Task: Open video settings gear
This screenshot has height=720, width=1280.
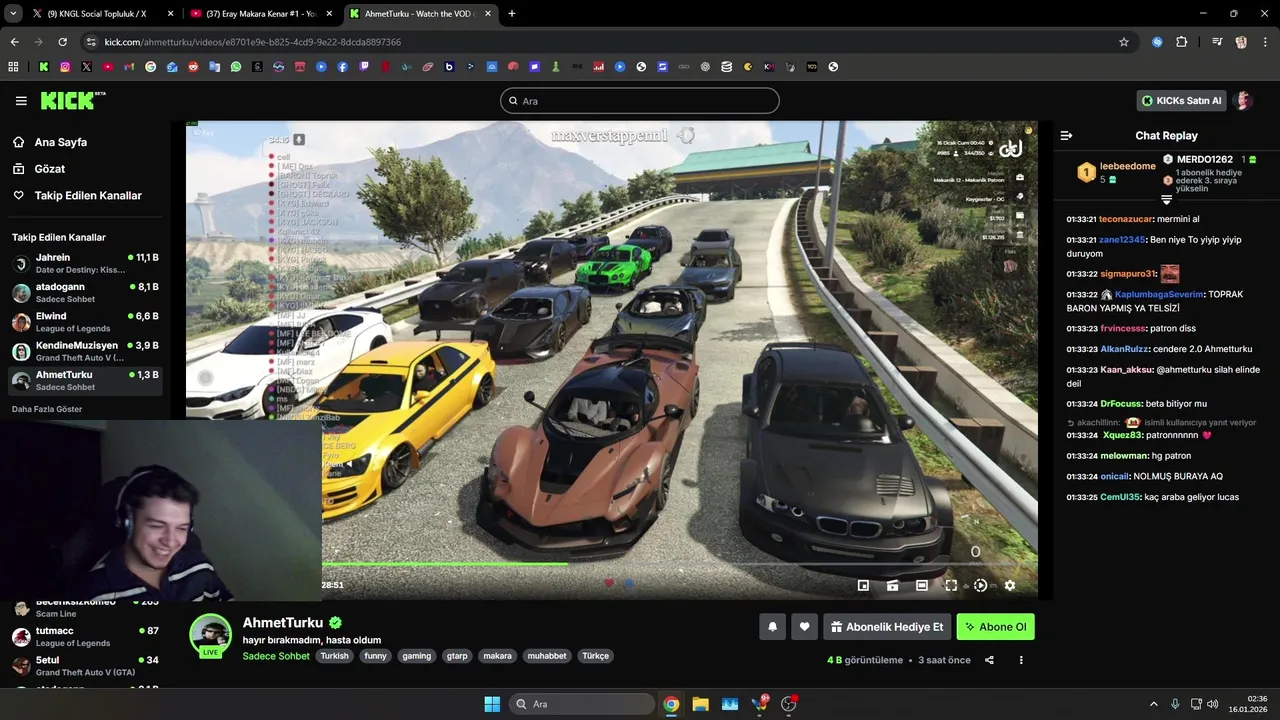Action: point(1009,586)
